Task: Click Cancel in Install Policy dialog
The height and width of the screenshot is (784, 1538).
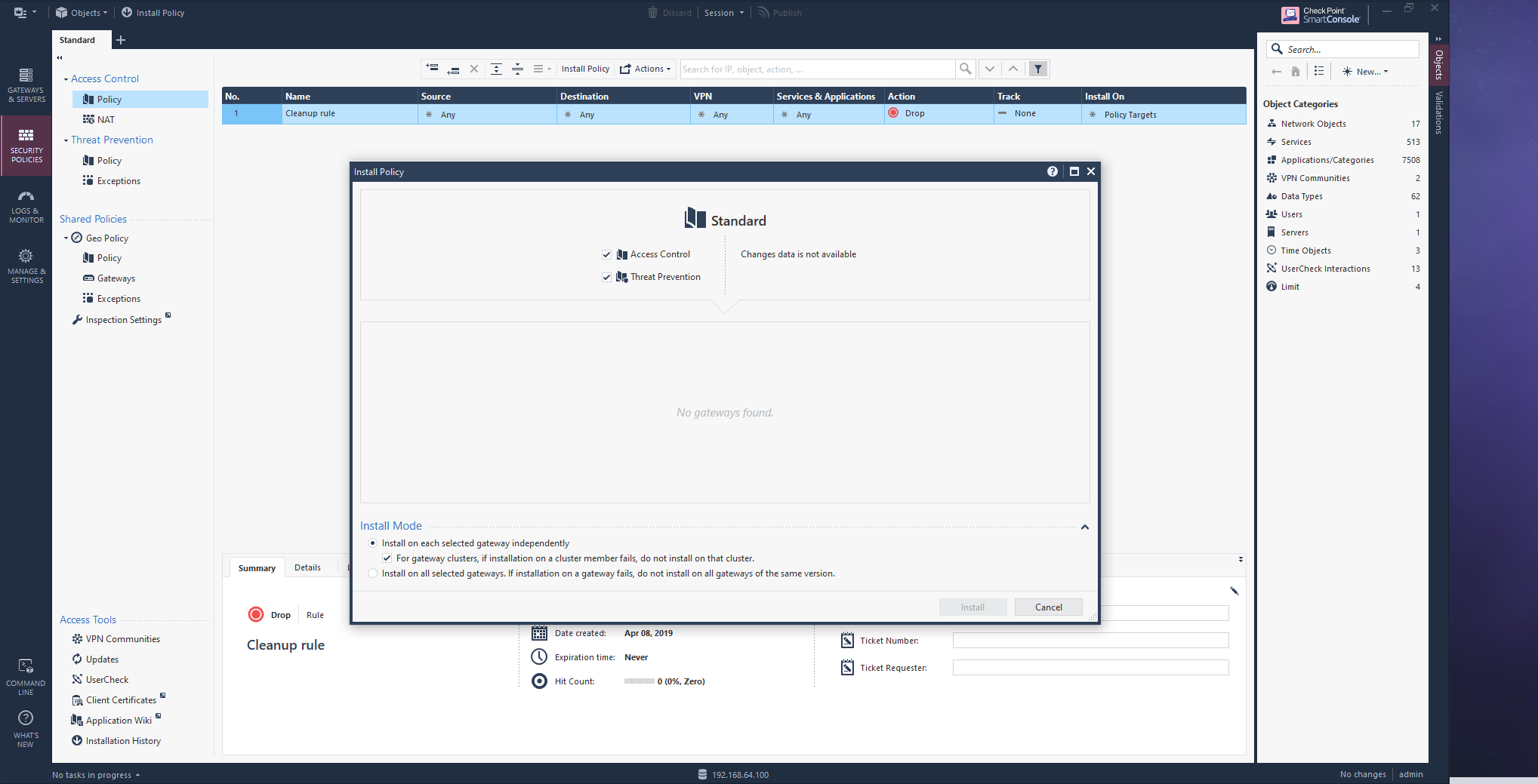Action: [1048, 607]
